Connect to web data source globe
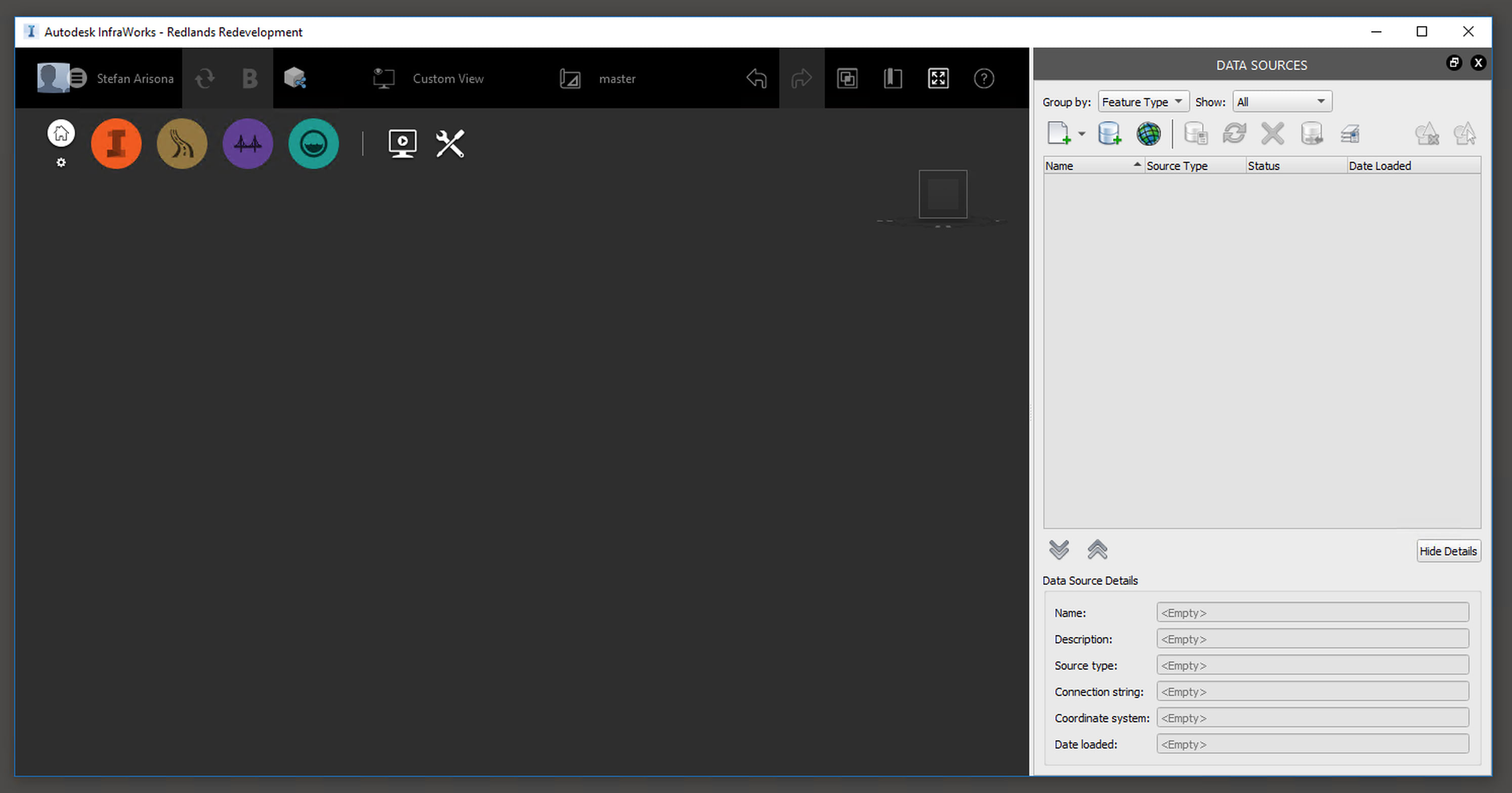This screenshot has height=793, width=1512. pos(1148,134)
